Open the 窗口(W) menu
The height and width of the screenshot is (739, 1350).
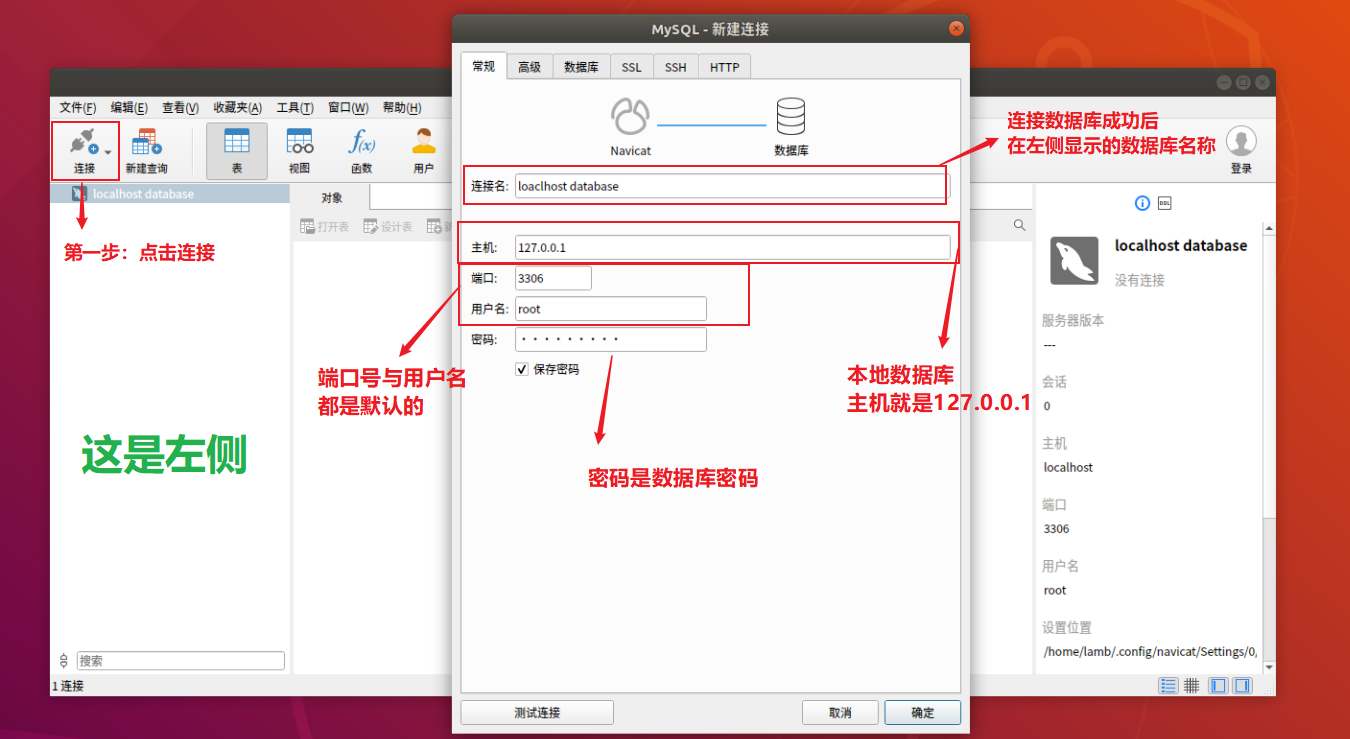348,108
